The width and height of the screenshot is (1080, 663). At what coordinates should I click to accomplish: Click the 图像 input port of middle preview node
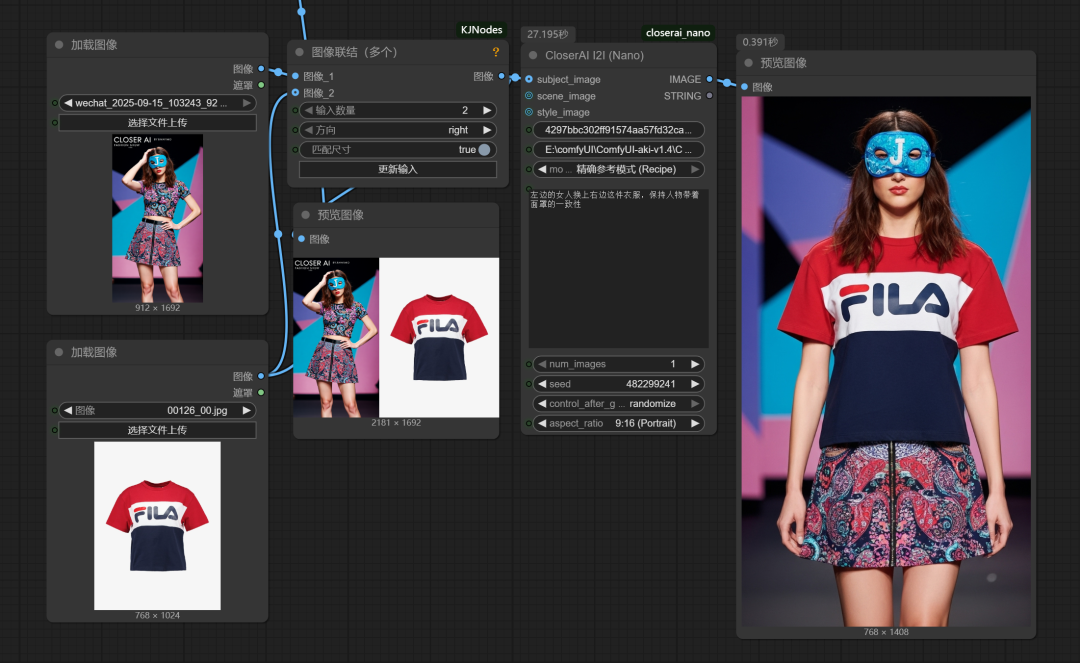pos(302,239)
